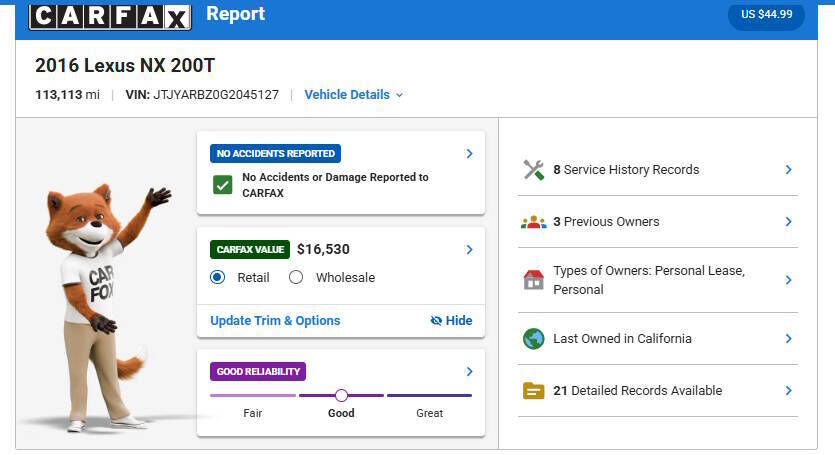Click the US $44.99 price button
Viewport: 835px width, 455px height.
[x=766, y=14]
